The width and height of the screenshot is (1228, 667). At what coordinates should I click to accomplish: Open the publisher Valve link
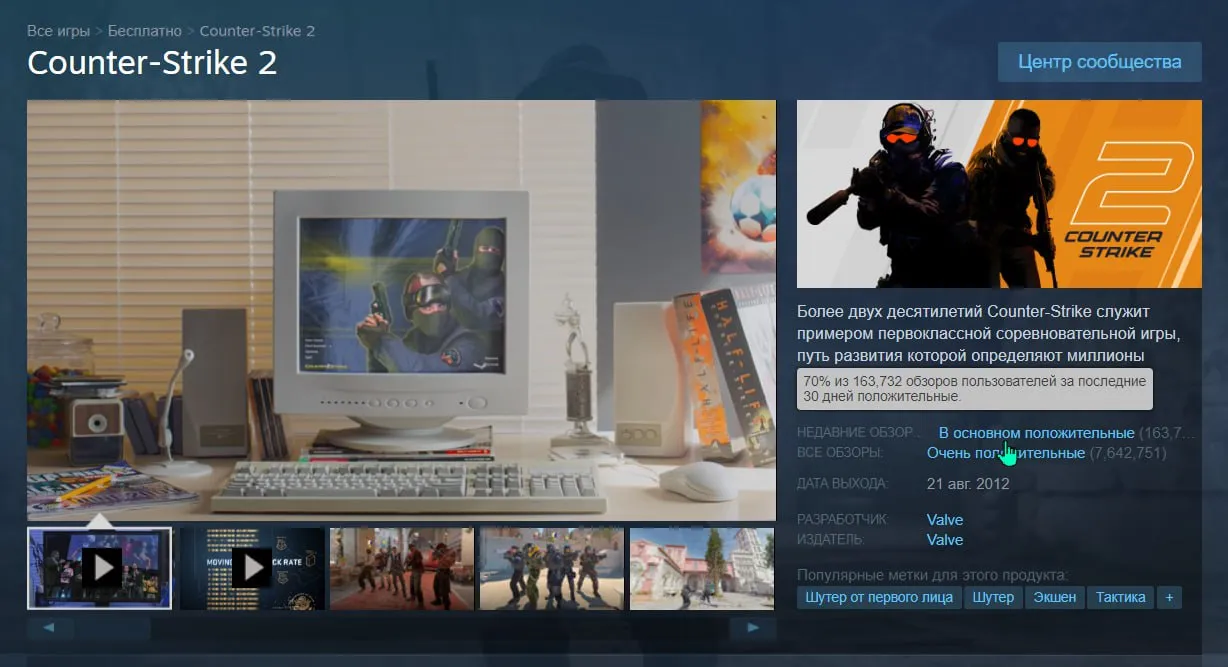point(945,539)
